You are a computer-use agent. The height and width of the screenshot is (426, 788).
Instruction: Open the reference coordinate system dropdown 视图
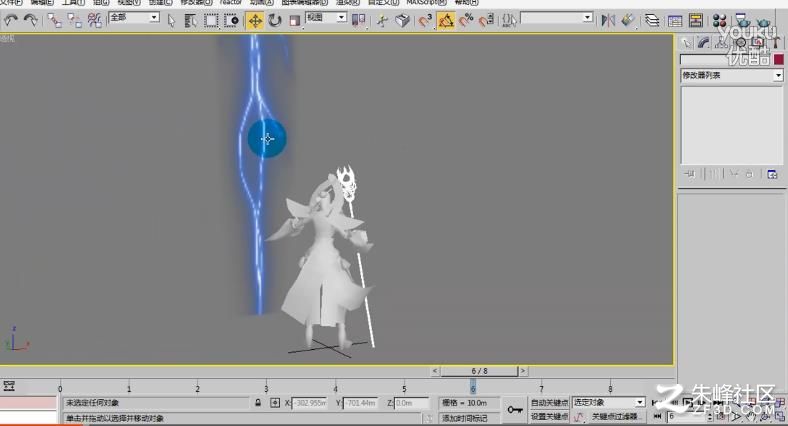point(326,18)
